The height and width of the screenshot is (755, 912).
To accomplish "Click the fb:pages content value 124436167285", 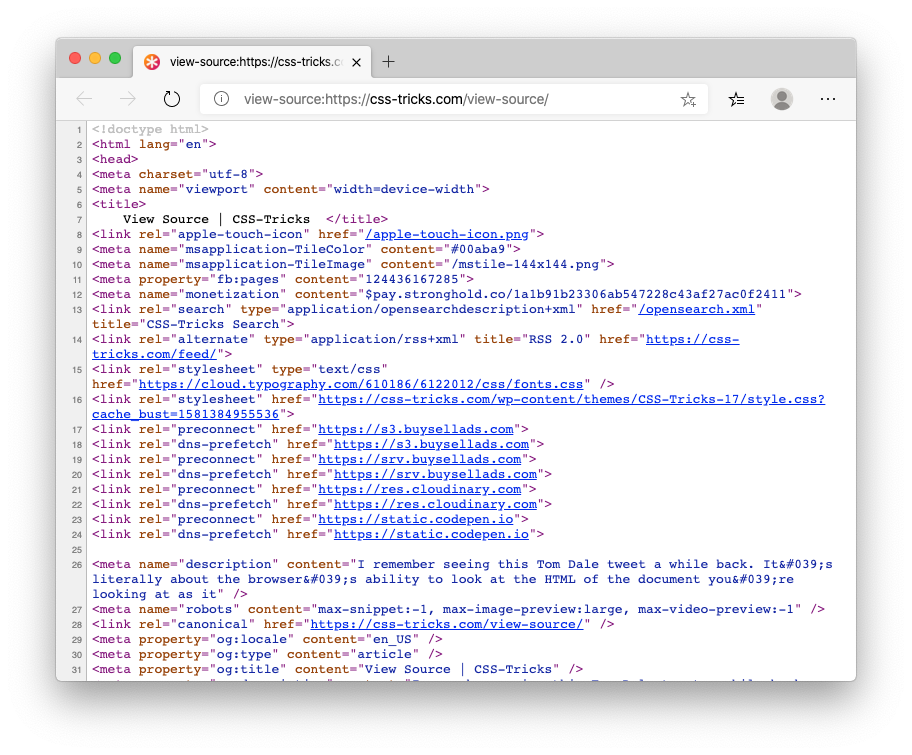I will point(412,280).
